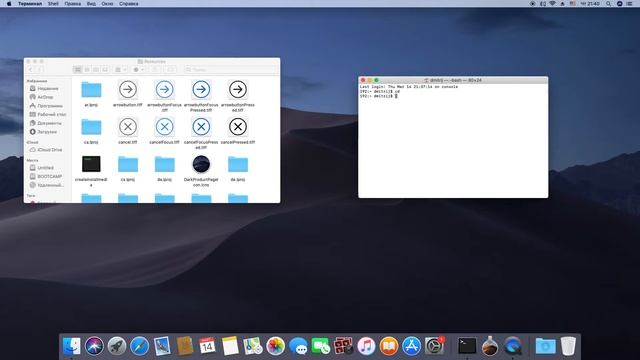
Task: Open Notes from the Dock
Action: pyautogui.click(x=230, y=346)
